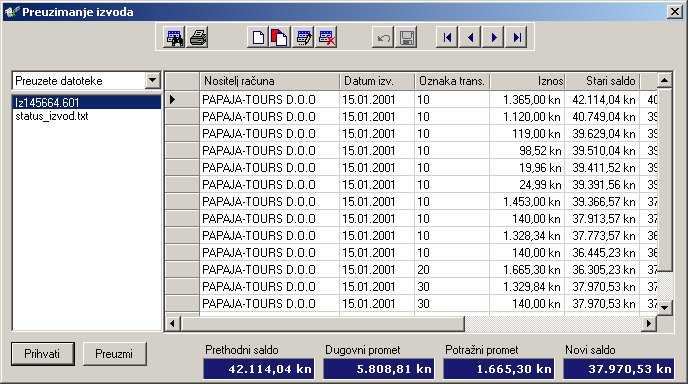
Task: Open the Preuzete datoteke dropdown
Action: coord(152,80)
